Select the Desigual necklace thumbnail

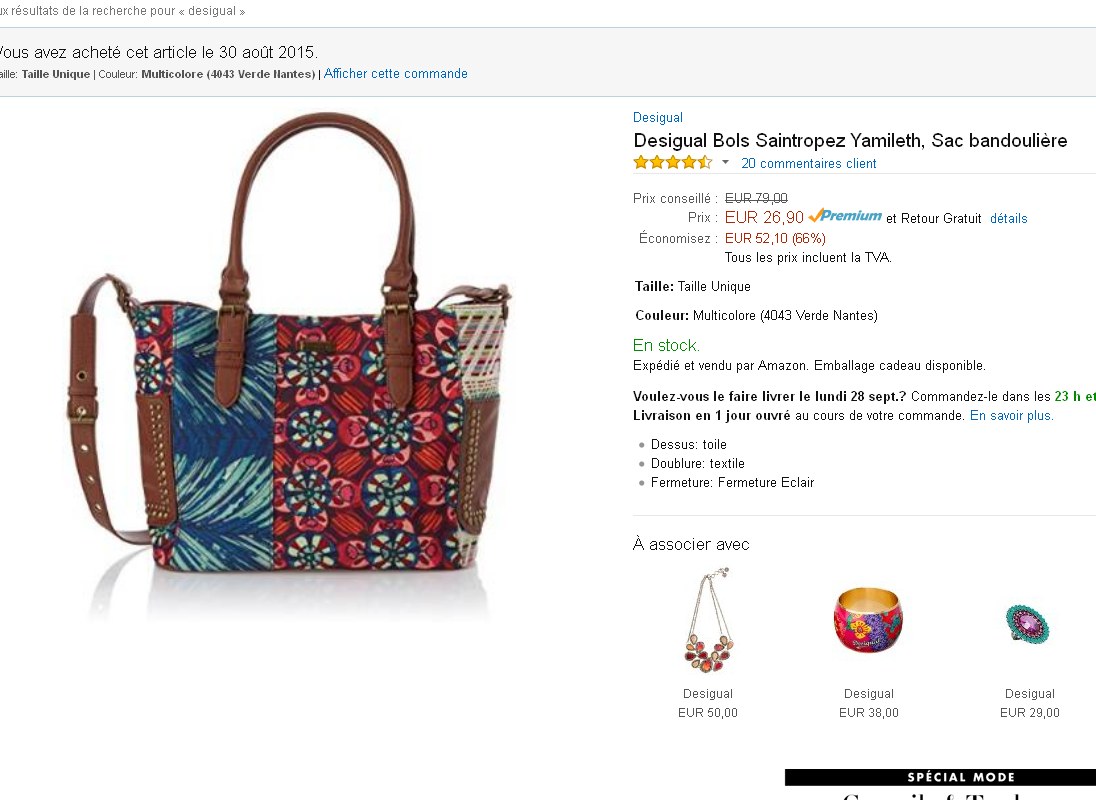(708, 621)
